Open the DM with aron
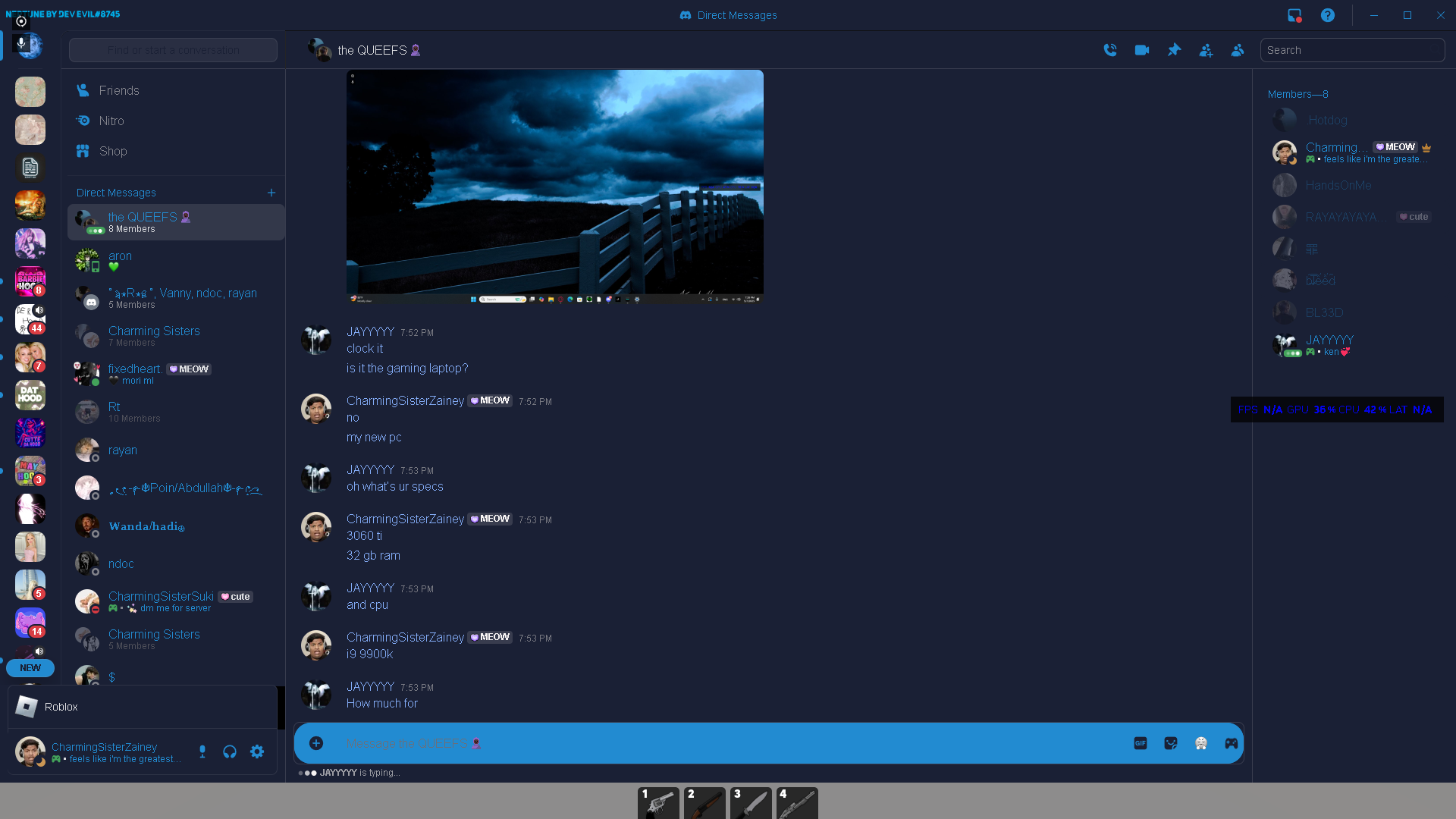The width and height of the screenshot is (1456, 819). point(120,256)
